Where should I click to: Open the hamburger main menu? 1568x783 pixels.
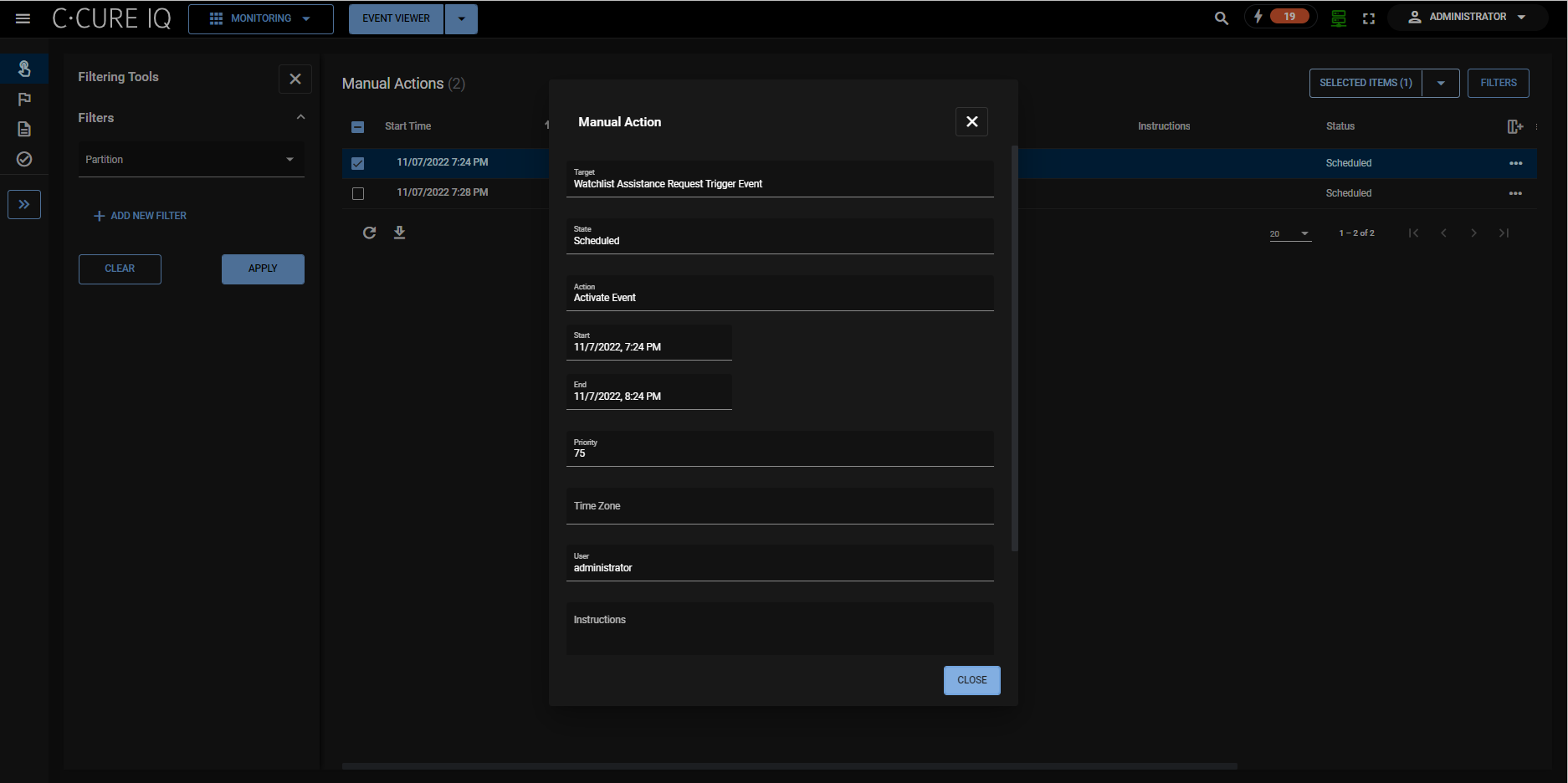pos(23,18)
